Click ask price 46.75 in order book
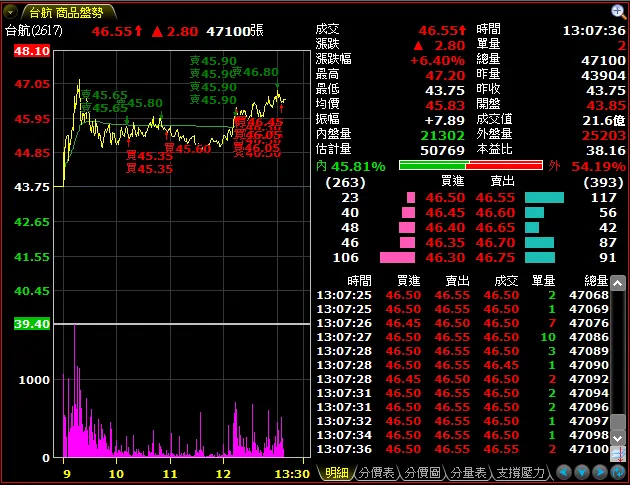630x485 pixels. click(495, 258)
